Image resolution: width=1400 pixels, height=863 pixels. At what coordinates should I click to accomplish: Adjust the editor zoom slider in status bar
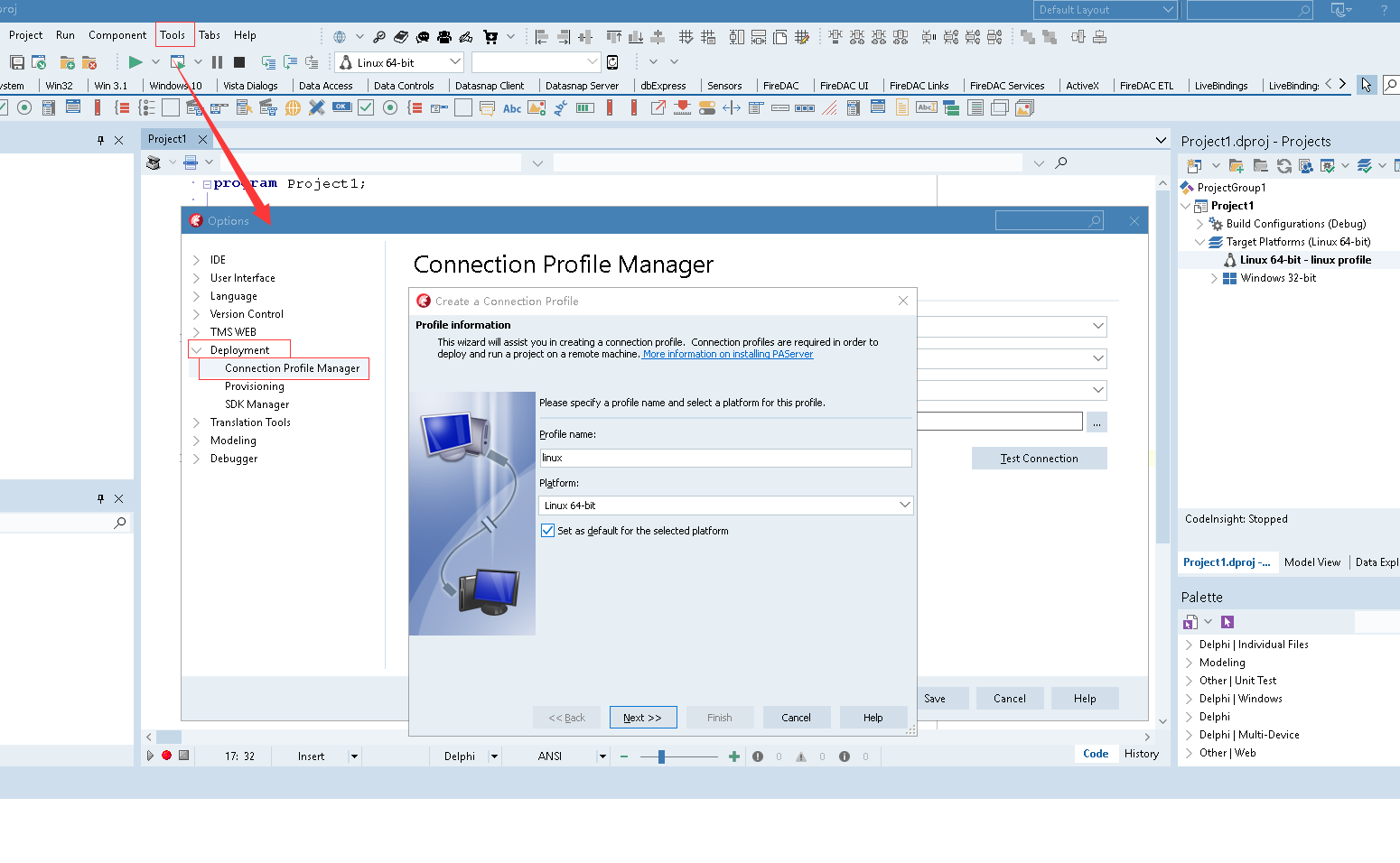661,756
